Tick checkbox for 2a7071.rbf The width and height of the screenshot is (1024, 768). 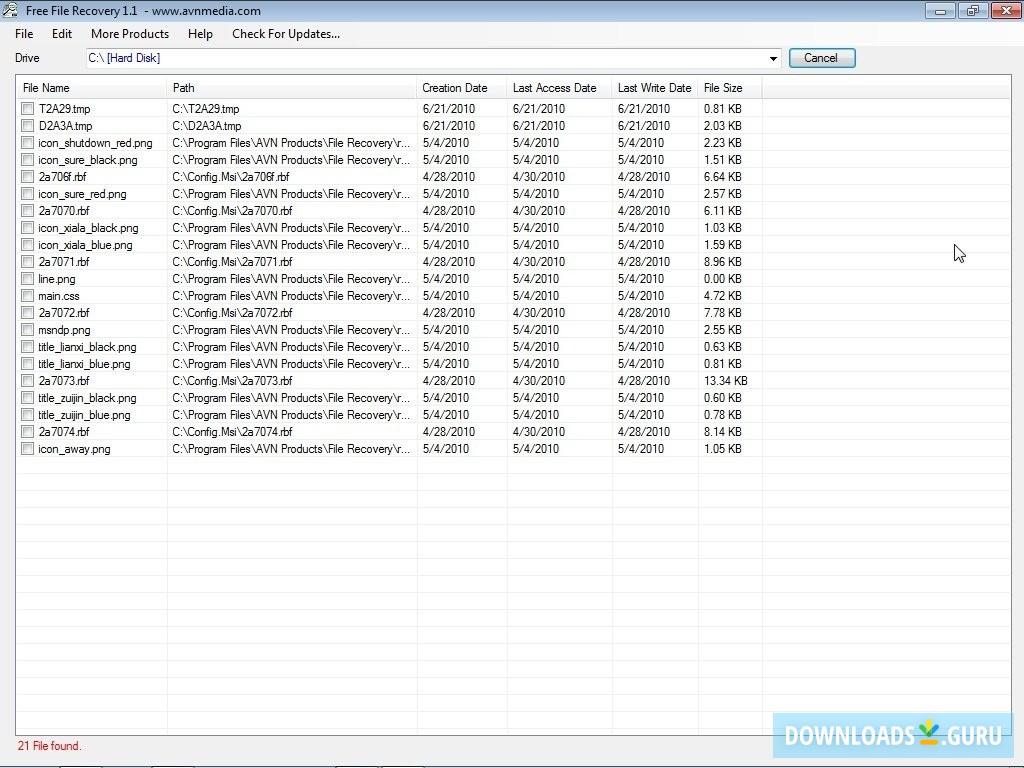(27, 261)
